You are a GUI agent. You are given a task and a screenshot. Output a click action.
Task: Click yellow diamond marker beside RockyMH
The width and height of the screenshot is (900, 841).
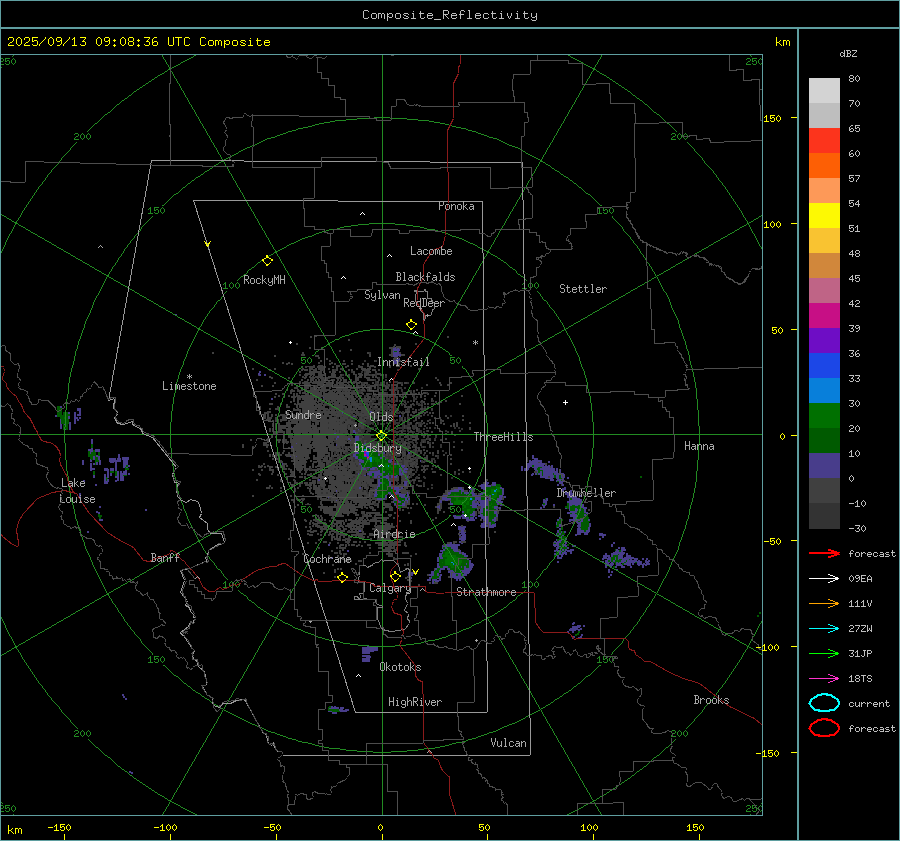(267, 261)
